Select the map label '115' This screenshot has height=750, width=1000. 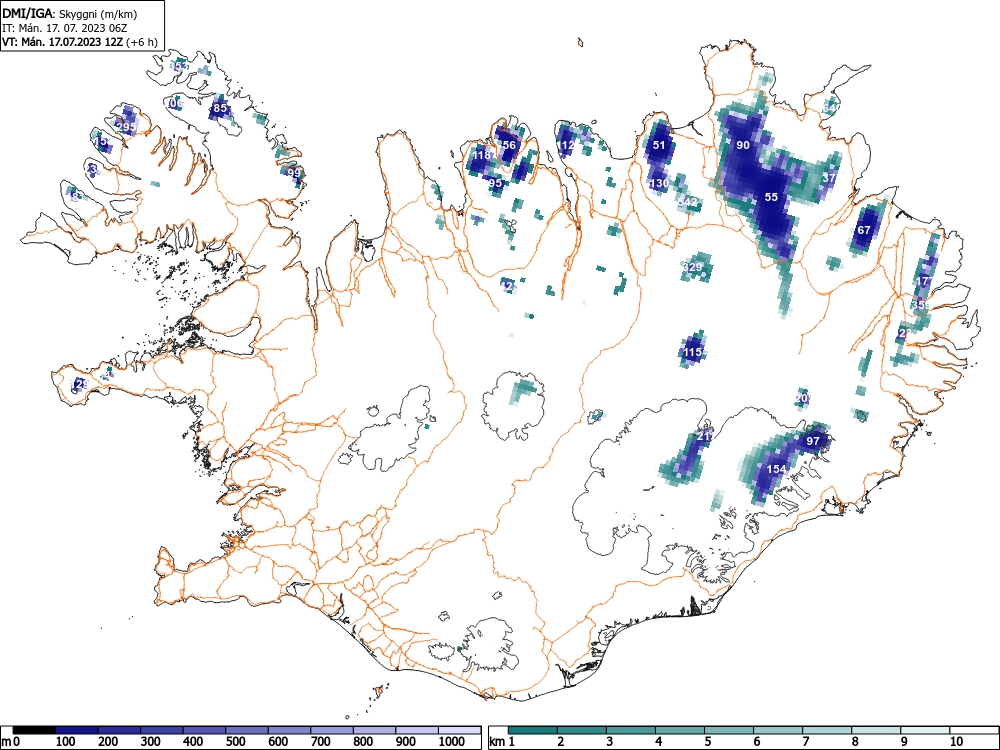(693, 352)
